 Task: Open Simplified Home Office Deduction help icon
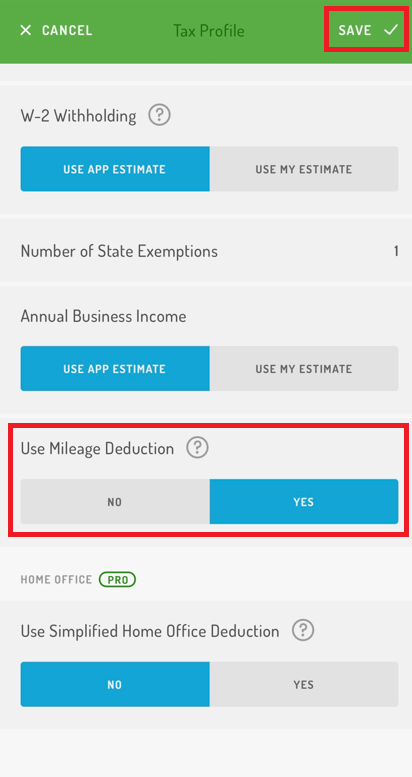click(x=303, y=631)
